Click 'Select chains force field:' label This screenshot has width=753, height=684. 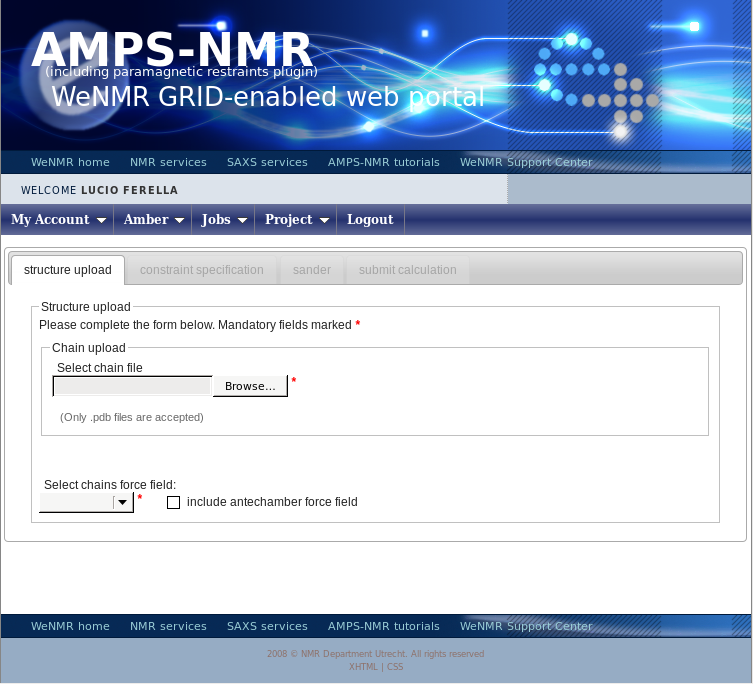pyautogui.click(x=110, y=485)
